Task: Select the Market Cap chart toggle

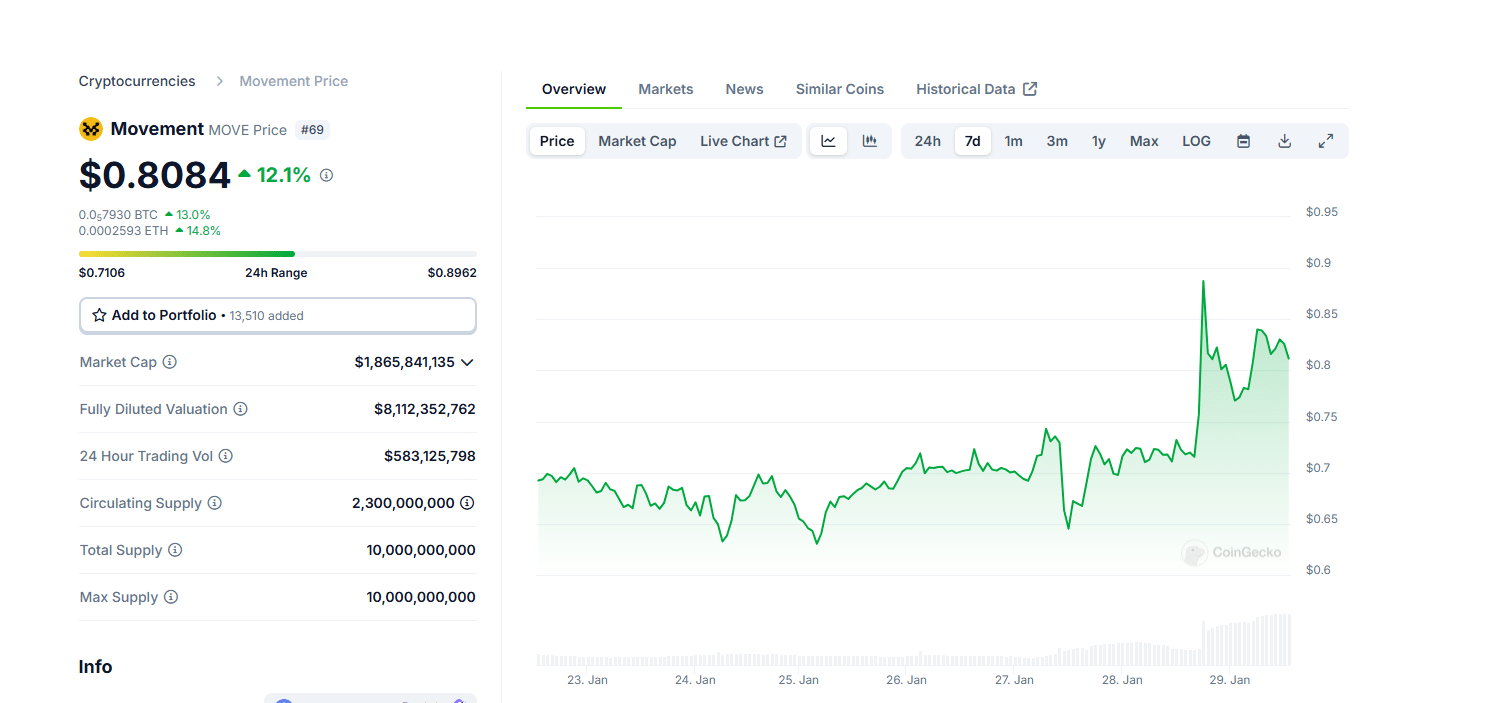Action: coord(637,141)
